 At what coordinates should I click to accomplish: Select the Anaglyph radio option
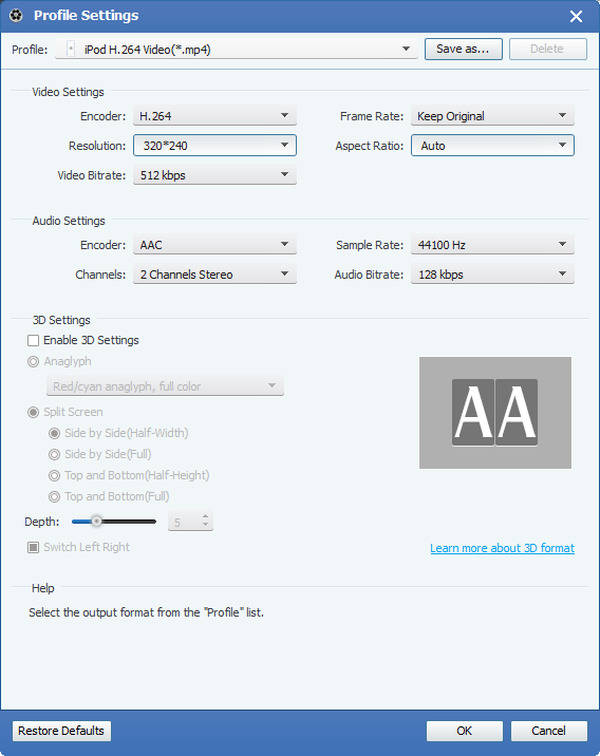34,362
